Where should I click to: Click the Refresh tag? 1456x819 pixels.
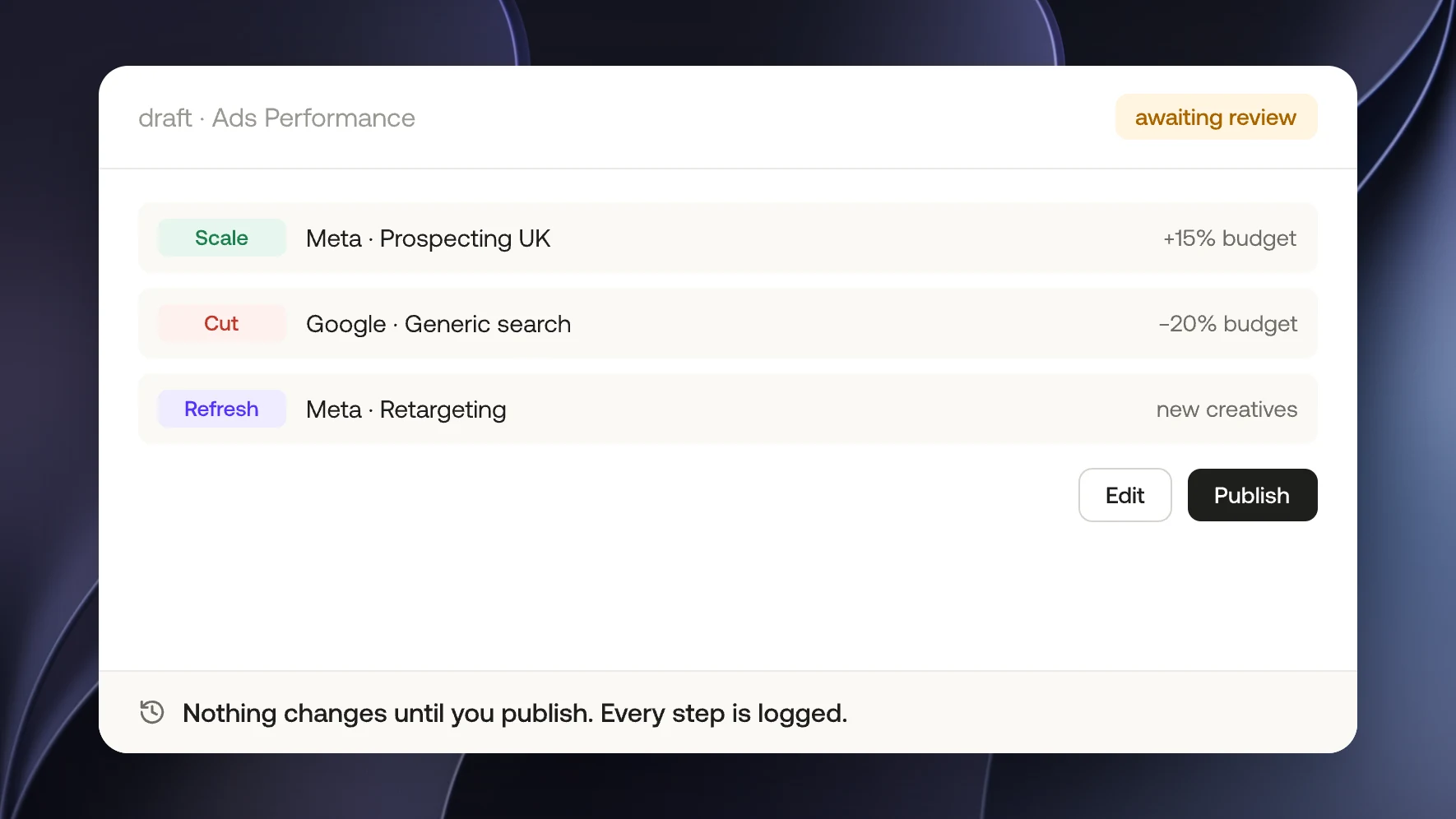[221, 409]
